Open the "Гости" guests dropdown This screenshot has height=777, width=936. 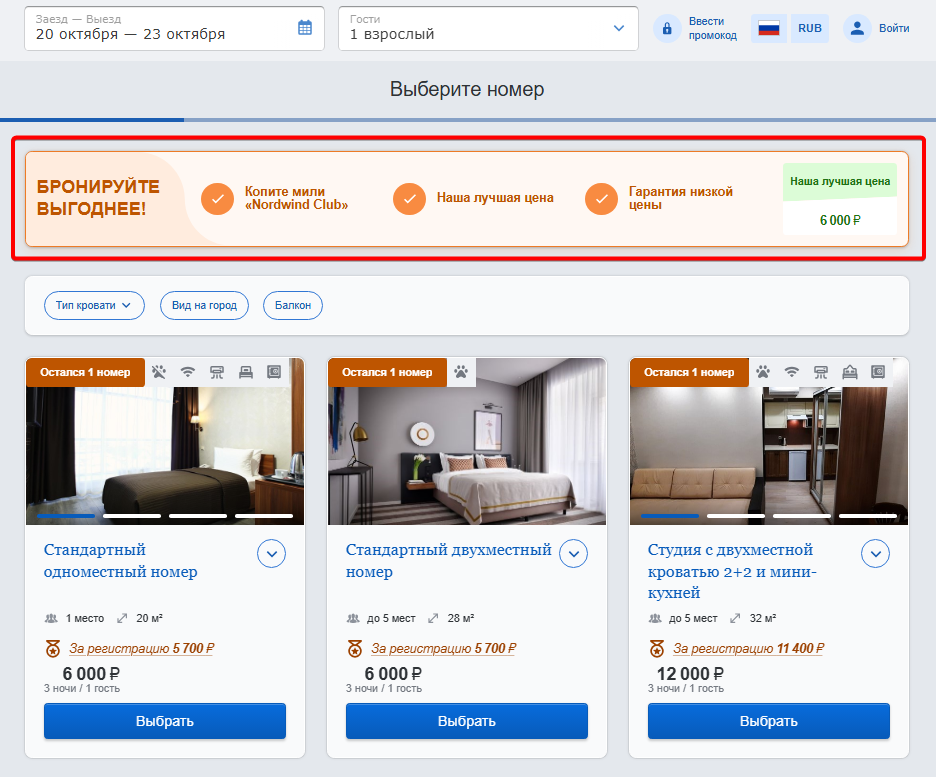tap(488, 28)
